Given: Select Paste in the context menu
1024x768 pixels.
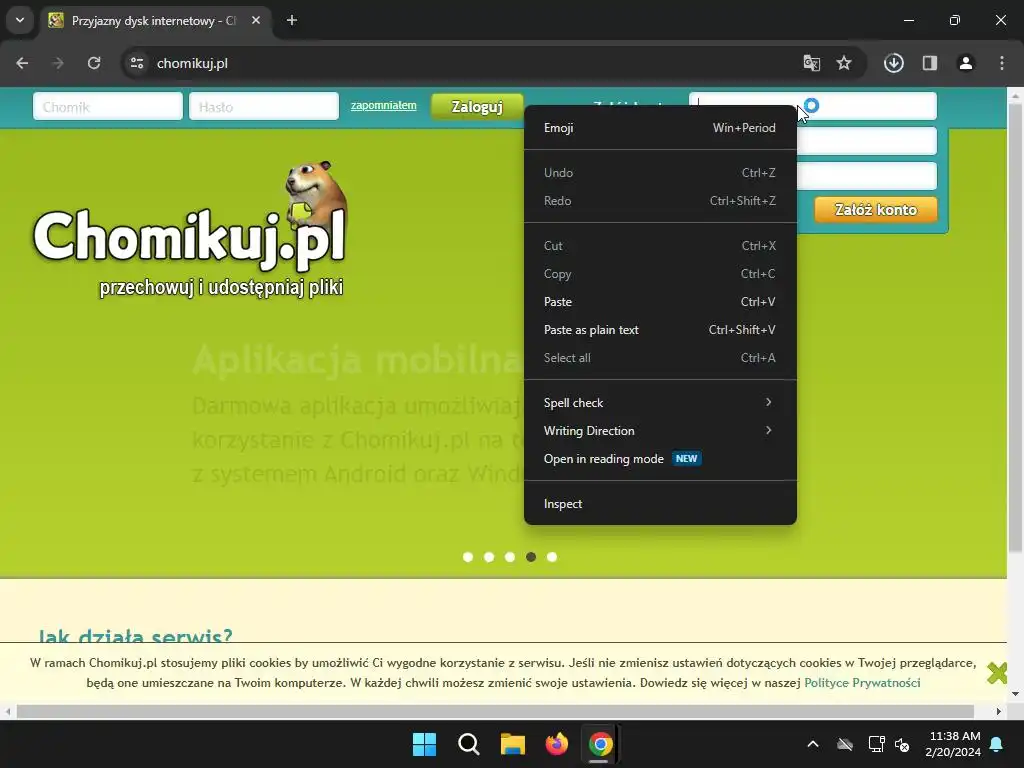Looking at the screenshot, I should 660,302.
